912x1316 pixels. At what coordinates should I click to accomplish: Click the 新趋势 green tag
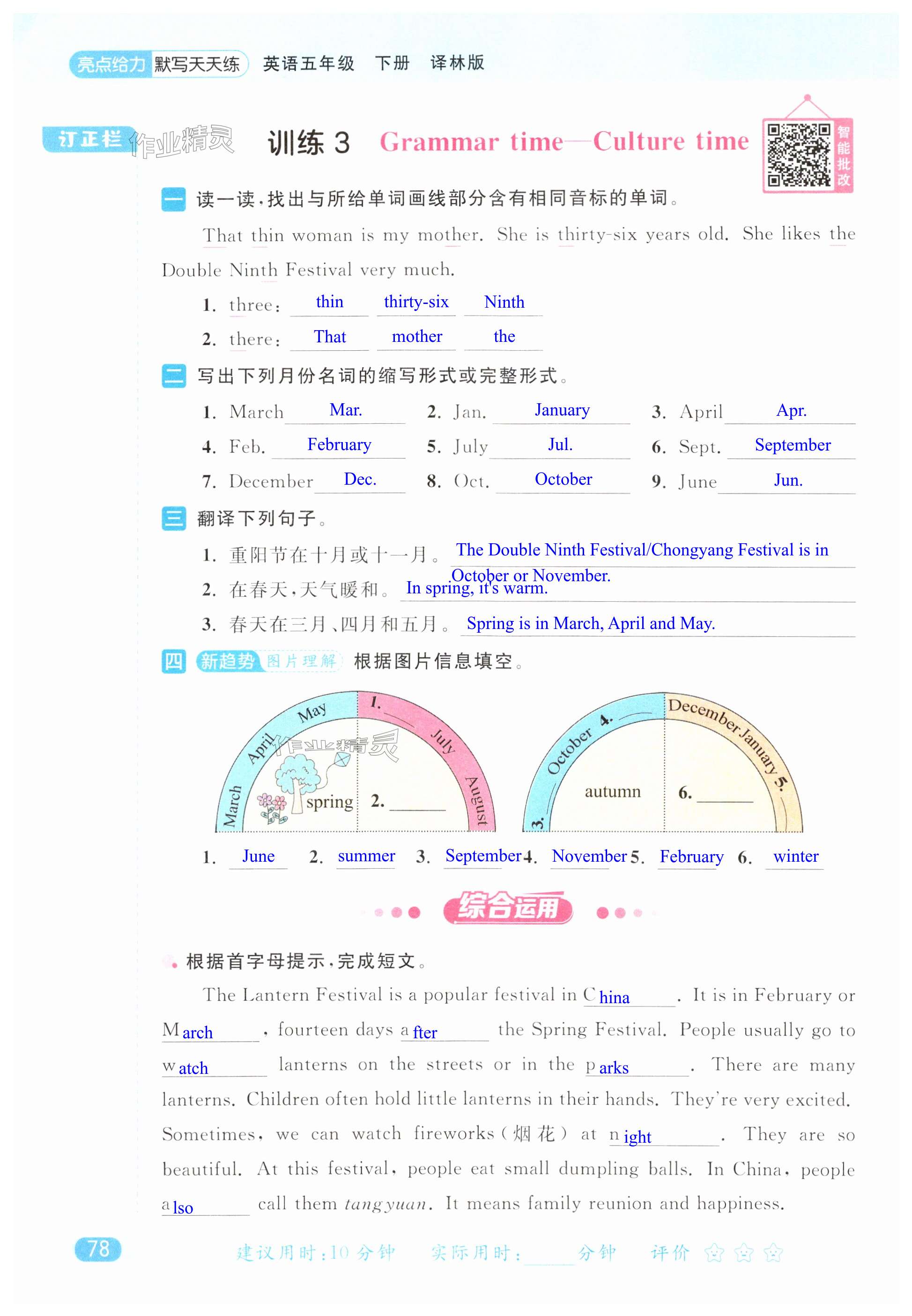click(x=228, y=661)
